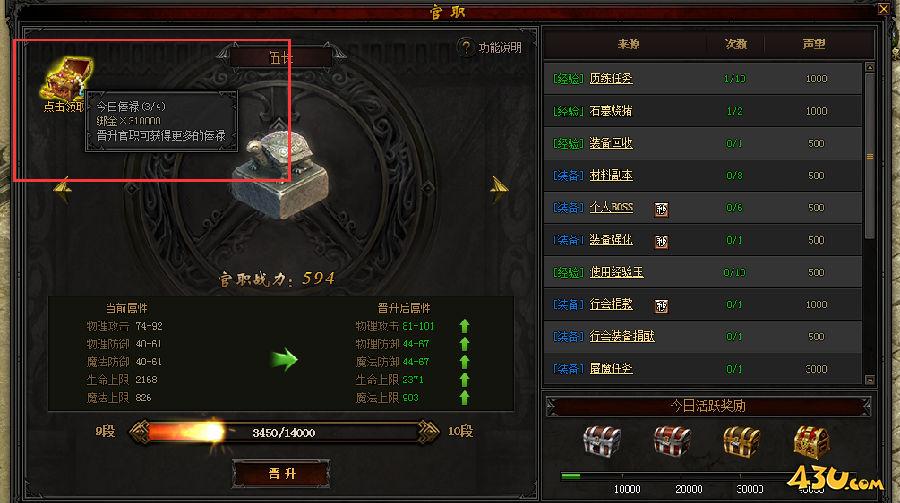Image resolution: width=900 pixels, height=503 pixels.
Task: Open the 装备回收 task link
Action: click(611, 143)
